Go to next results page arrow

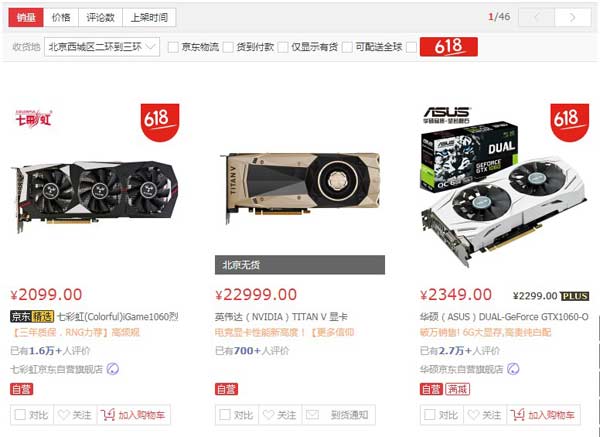[573, 17]
